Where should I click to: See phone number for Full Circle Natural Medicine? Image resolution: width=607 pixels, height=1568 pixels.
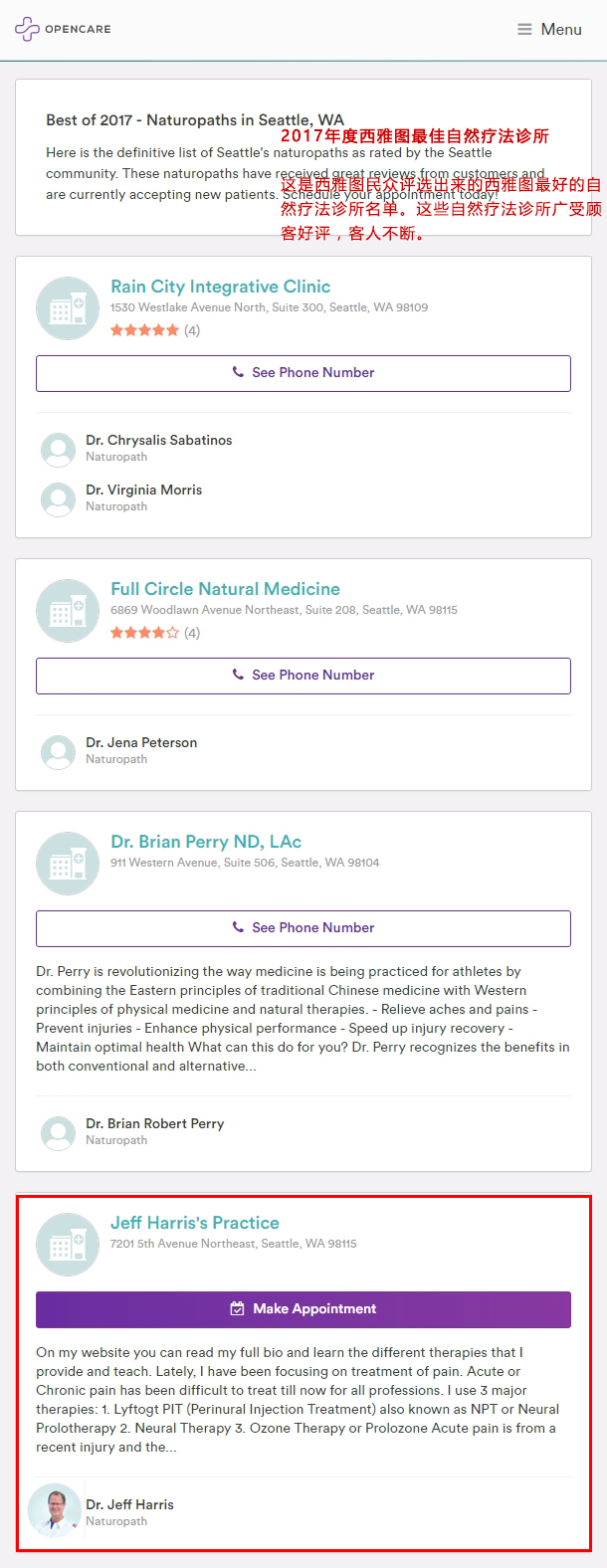click(303, 676)
